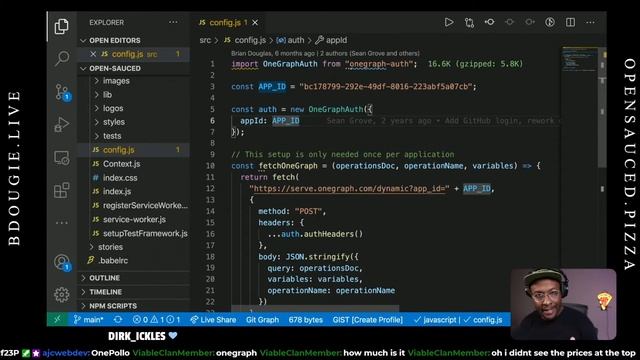Click the next revision icon

[530, 22]
